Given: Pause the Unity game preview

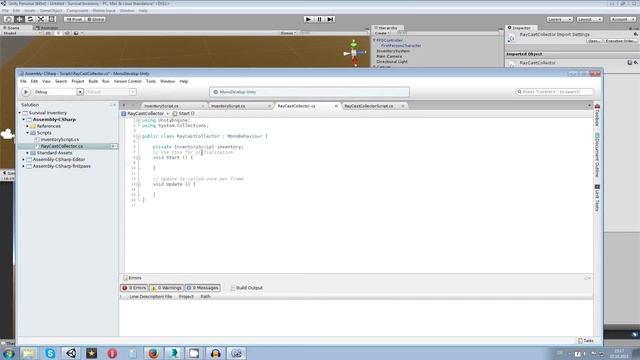Looking at the screenshot, I should point(320,19).
